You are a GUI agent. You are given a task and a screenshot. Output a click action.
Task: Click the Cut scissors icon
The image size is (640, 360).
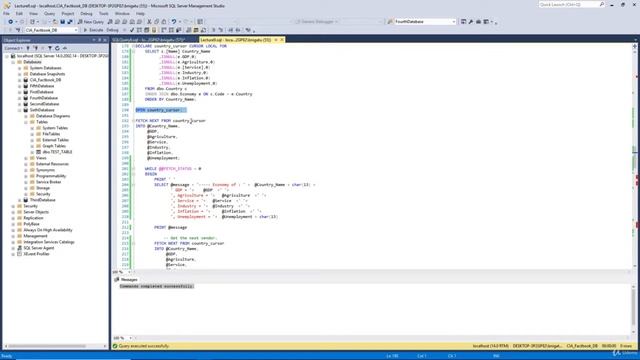point(149,22)
